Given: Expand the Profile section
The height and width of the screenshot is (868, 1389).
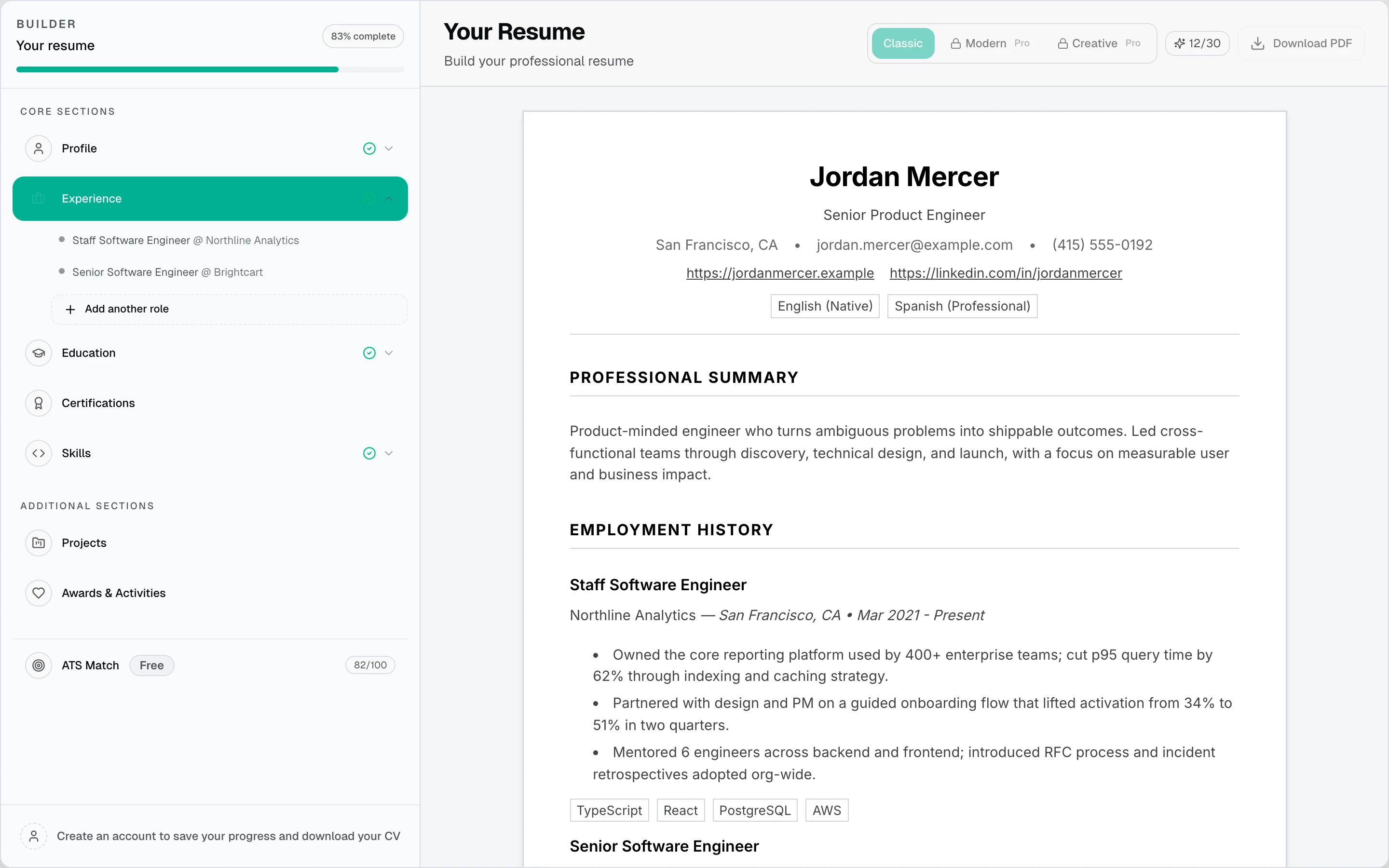Looking at the screenshot, I should pyautogui.click(x=389, y=148).
